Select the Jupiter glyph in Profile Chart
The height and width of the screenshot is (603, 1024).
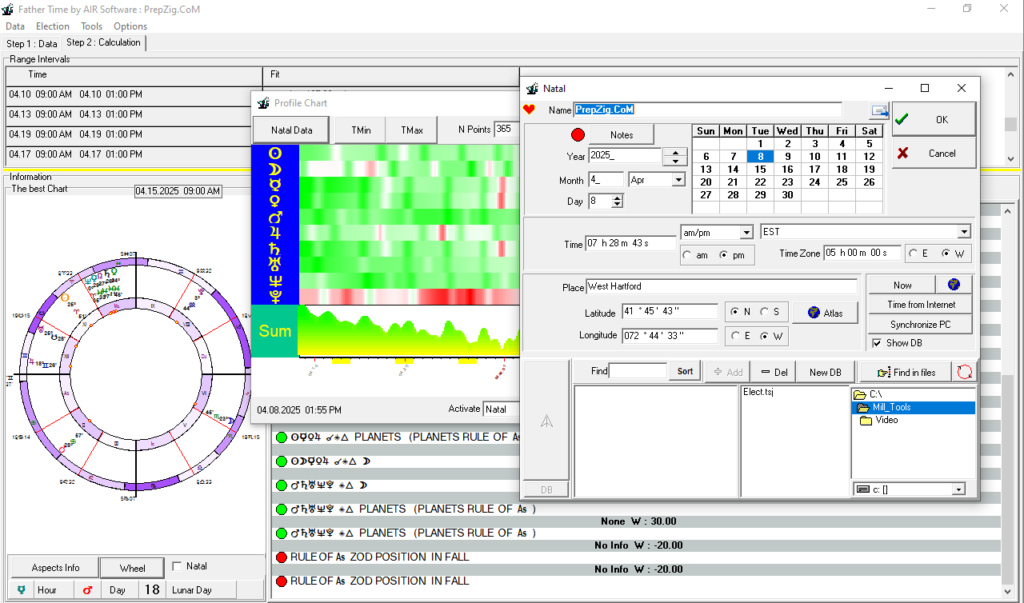tap(275, 233)
